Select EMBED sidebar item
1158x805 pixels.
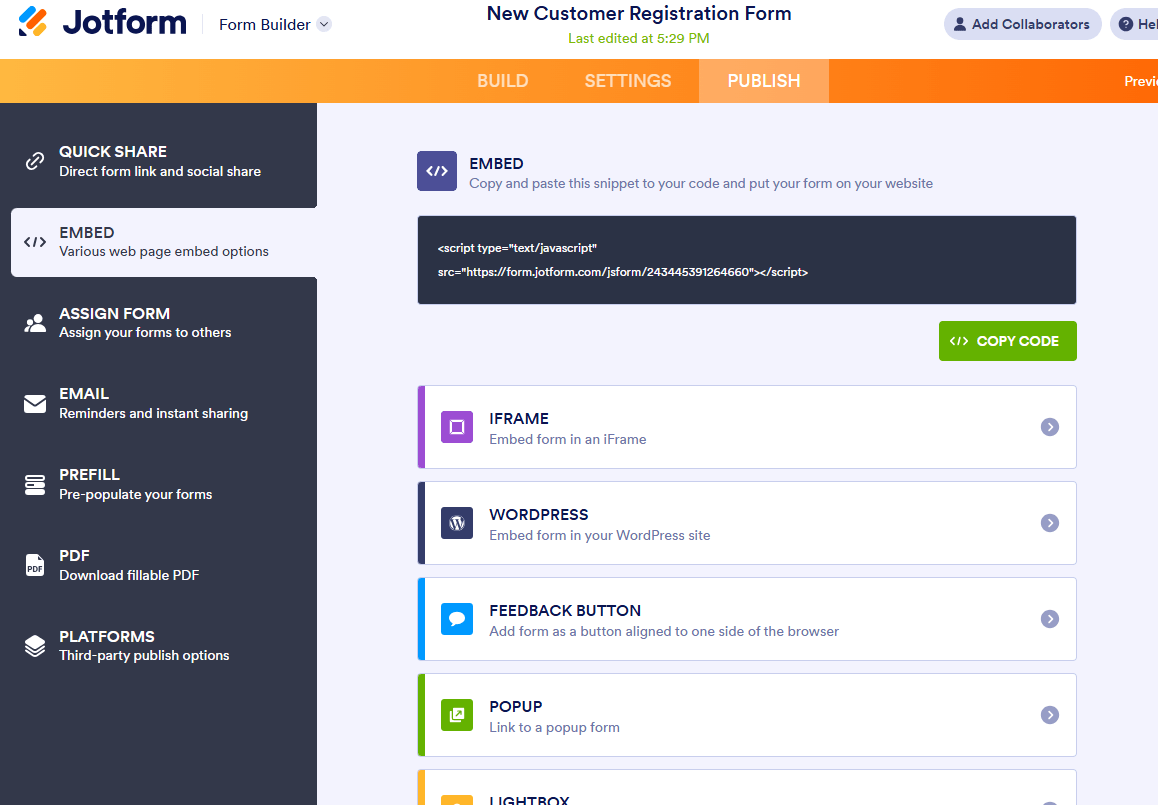point(163,242)
